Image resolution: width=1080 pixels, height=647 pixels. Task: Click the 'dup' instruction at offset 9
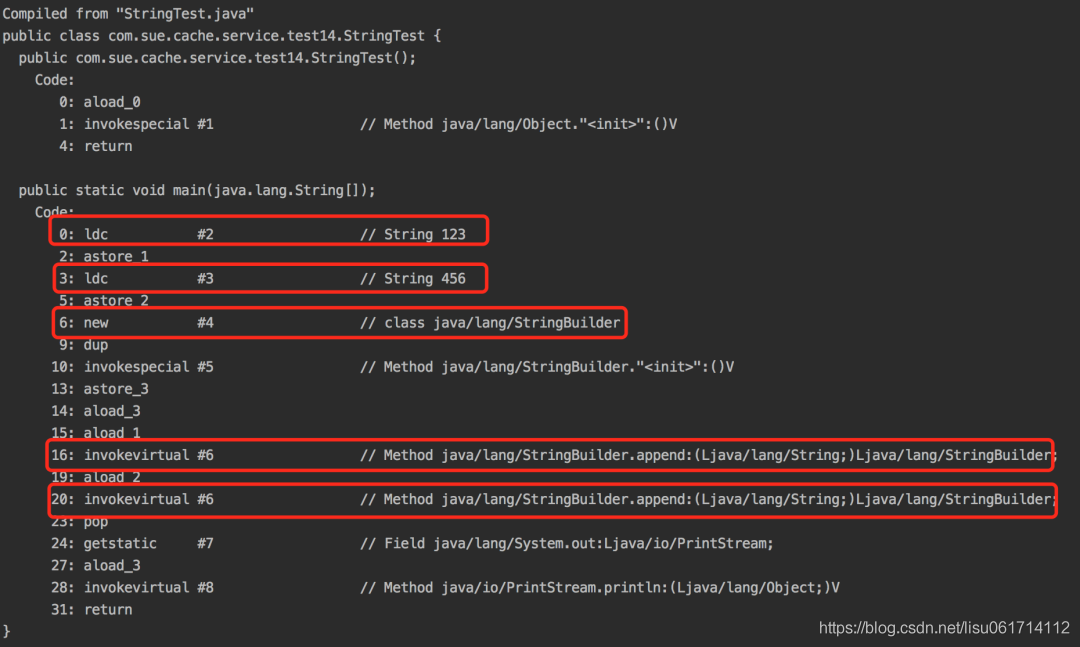(x=83, y=345)
